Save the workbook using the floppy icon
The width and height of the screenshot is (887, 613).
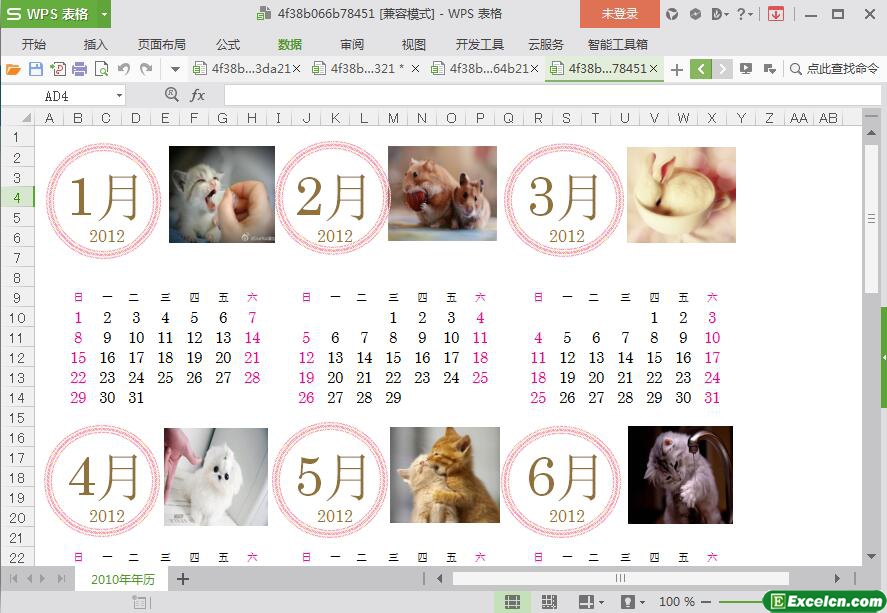pos(36,69)
